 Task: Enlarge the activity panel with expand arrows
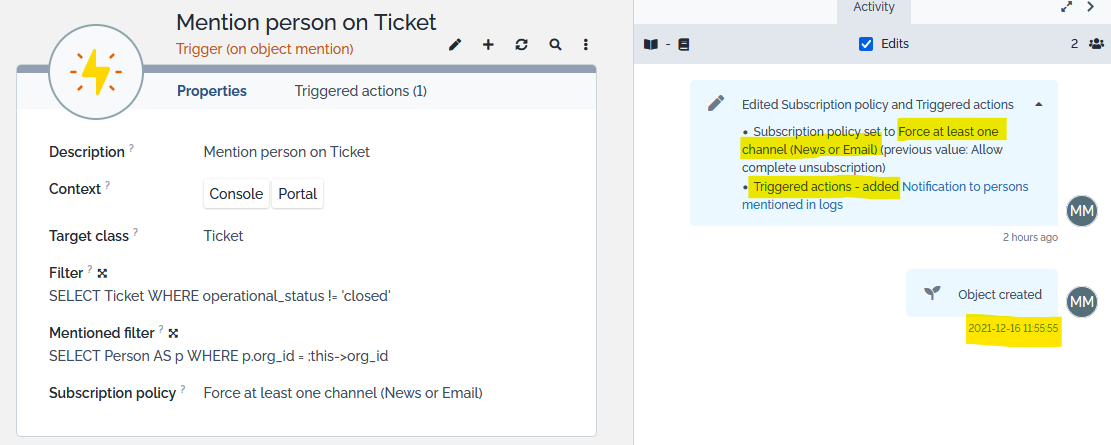click(x=1066, y=7)
